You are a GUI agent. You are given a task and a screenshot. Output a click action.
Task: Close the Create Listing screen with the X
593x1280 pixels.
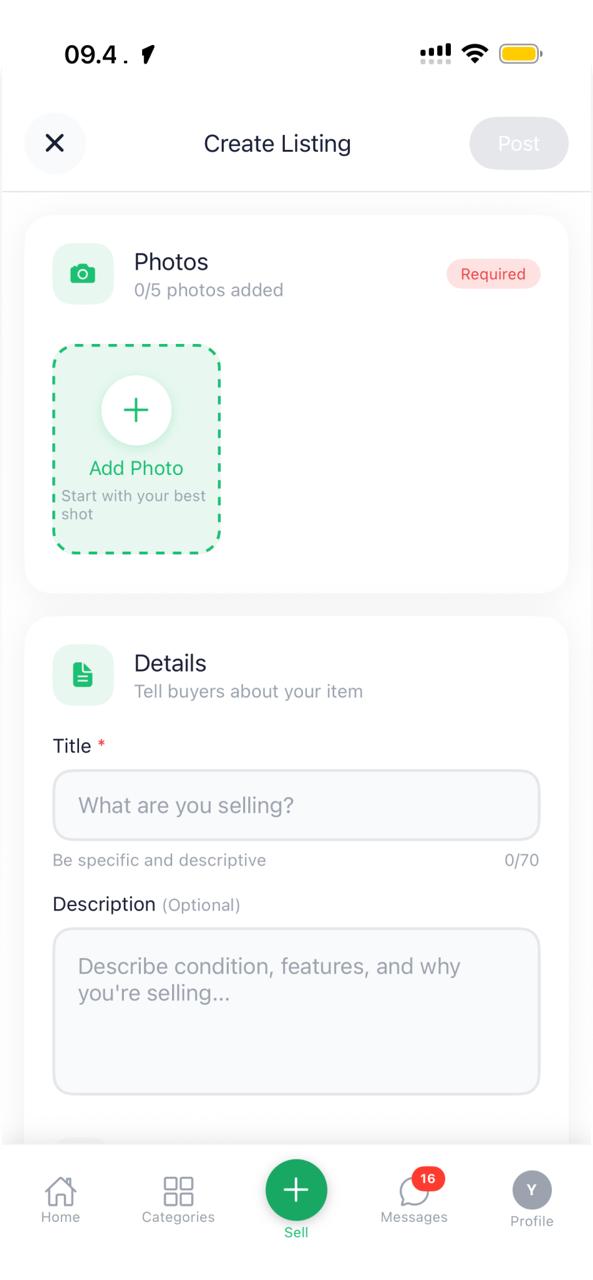pos(55,143)
